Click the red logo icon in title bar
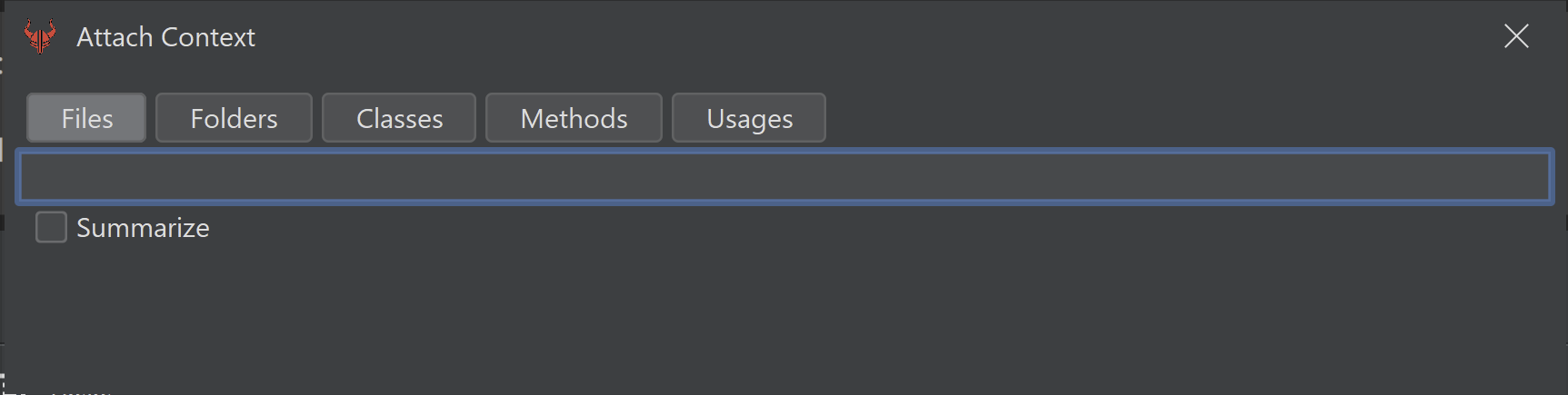This screenshot has height=395, width=1568. point(40,36)
